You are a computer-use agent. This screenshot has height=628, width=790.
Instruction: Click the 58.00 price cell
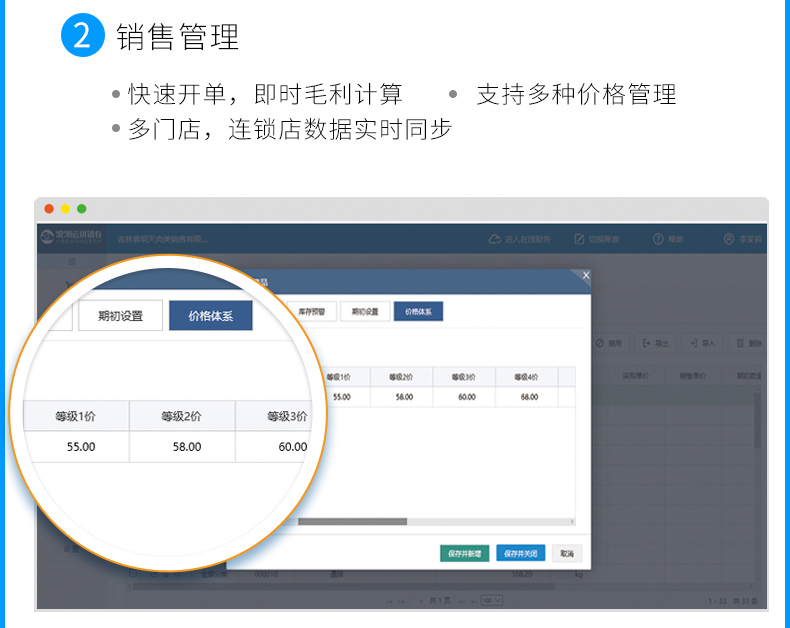pos(401,397)
